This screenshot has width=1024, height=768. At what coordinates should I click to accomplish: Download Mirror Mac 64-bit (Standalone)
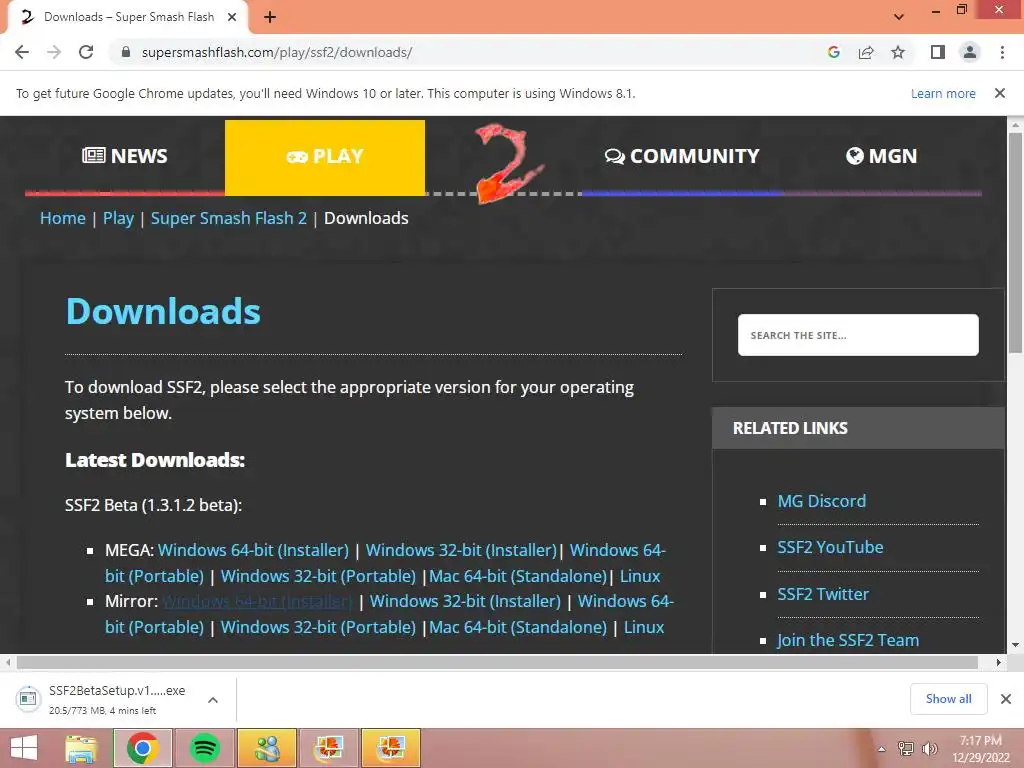518,627
